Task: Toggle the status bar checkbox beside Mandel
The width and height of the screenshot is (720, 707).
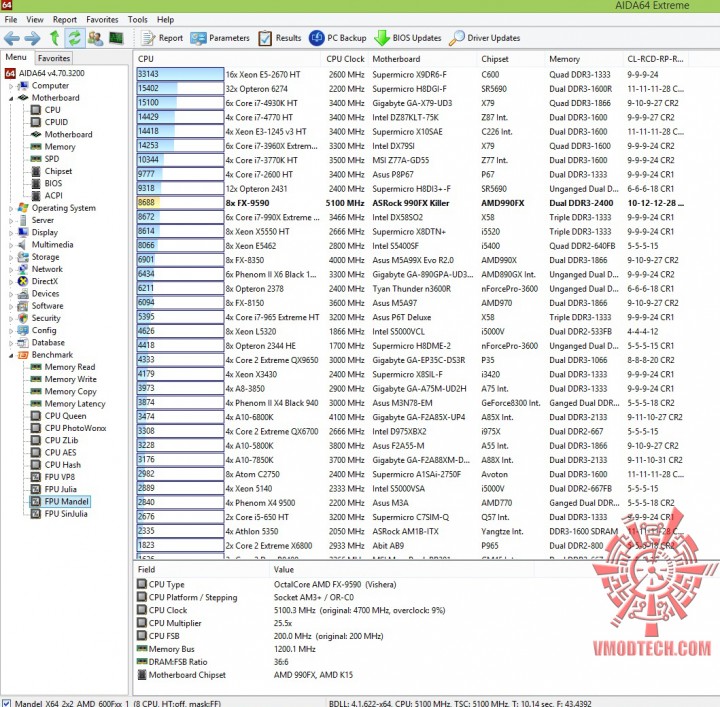Action: coord(6,703)
